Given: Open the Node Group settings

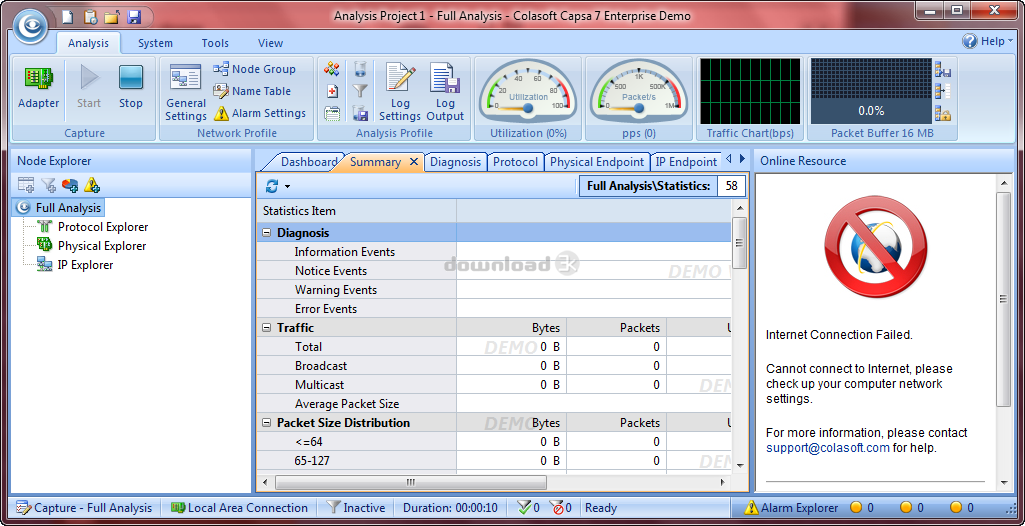Looking at the screenshot, I should coord(254,69).
